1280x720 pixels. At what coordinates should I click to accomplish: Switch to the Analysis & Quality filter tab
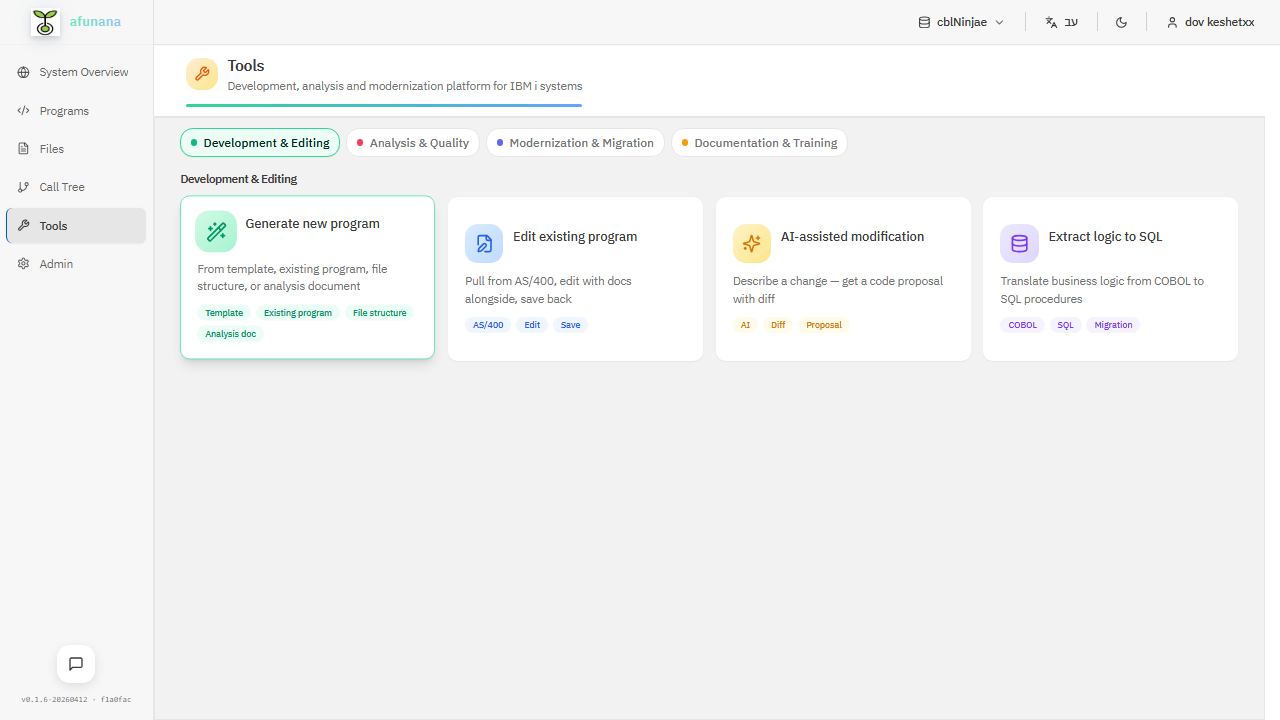point(412,142)
